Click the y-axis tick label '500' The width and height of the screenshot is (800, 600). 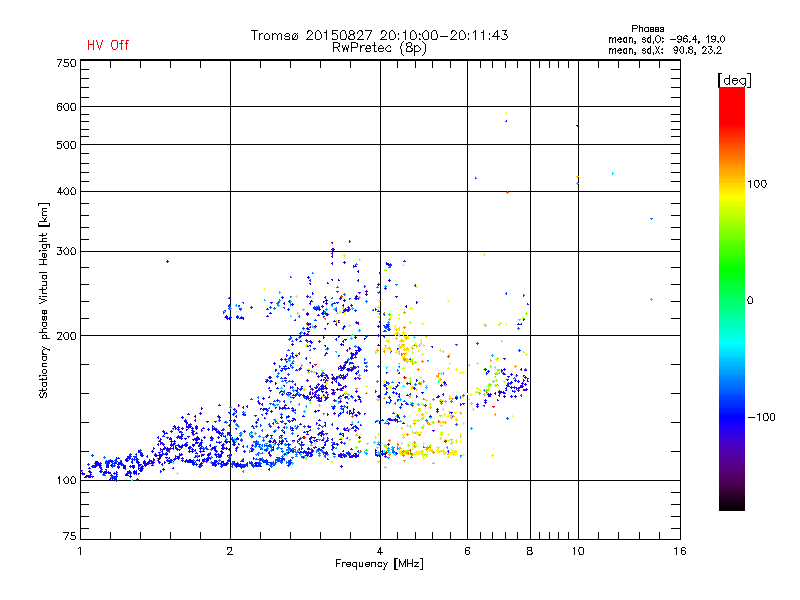pyautogui.click(x=66, y=145)
